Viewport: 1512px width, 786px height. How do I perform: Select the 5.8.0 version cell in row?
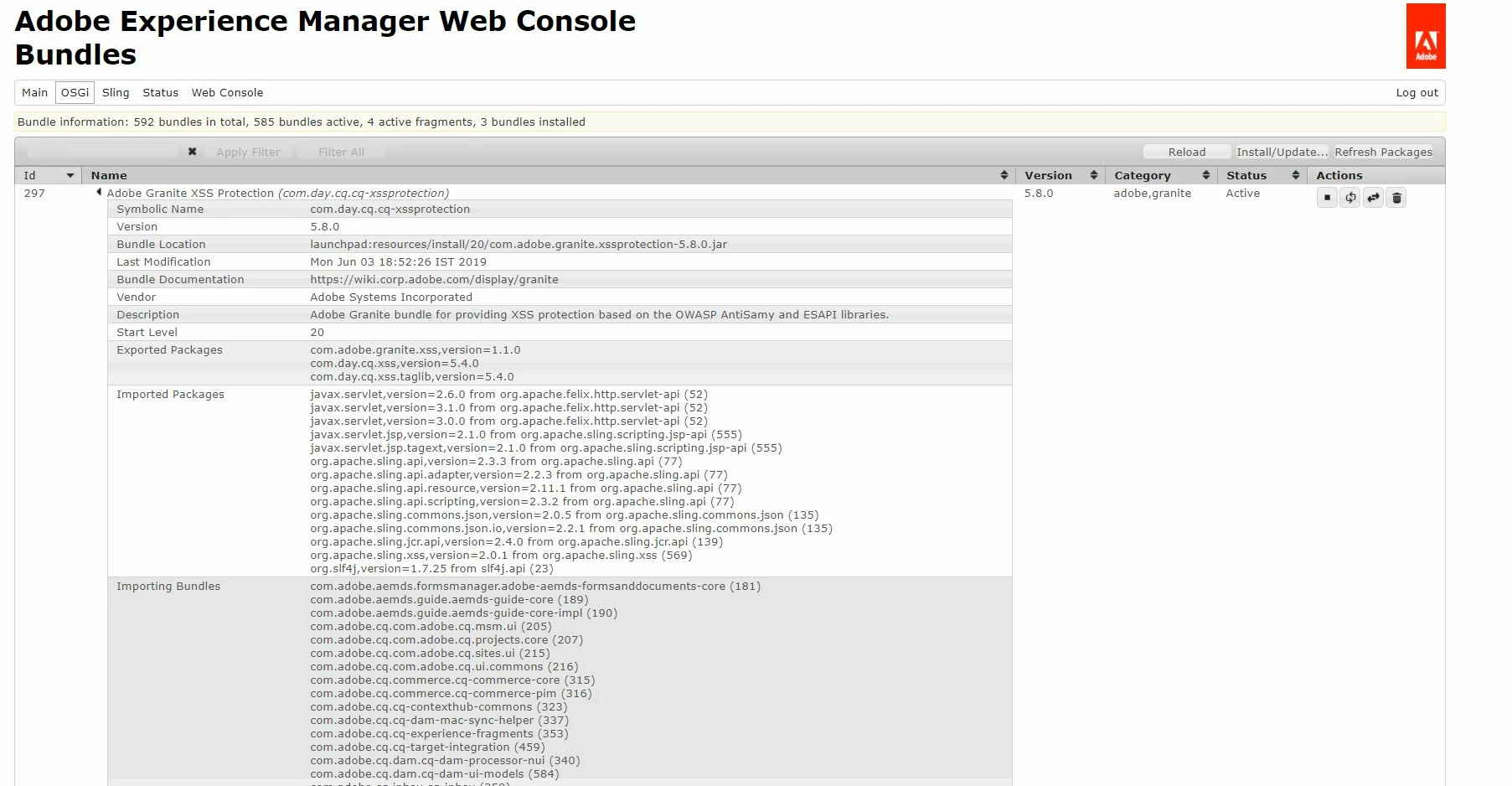pyautogui.click(x=1039, y=193)
